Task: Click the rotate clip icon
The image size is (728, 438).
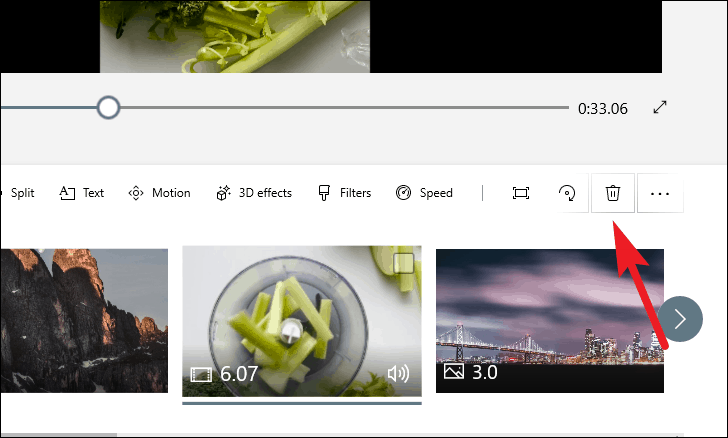Action: coord(567,193)
